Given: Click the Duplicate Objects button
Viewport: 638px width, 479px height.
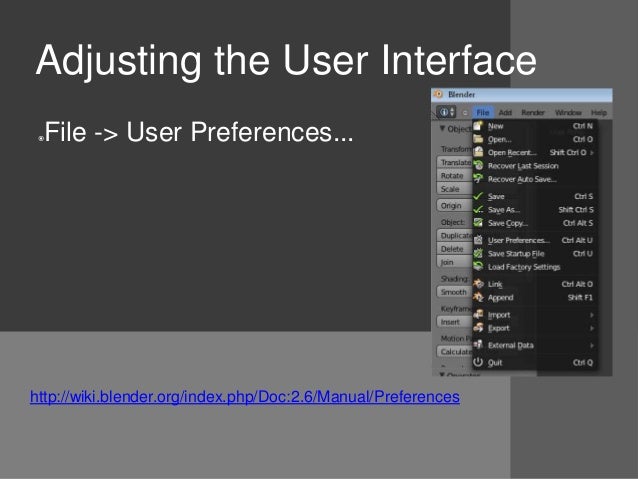Looking at the screenshot, I should (x=454, y=236).
